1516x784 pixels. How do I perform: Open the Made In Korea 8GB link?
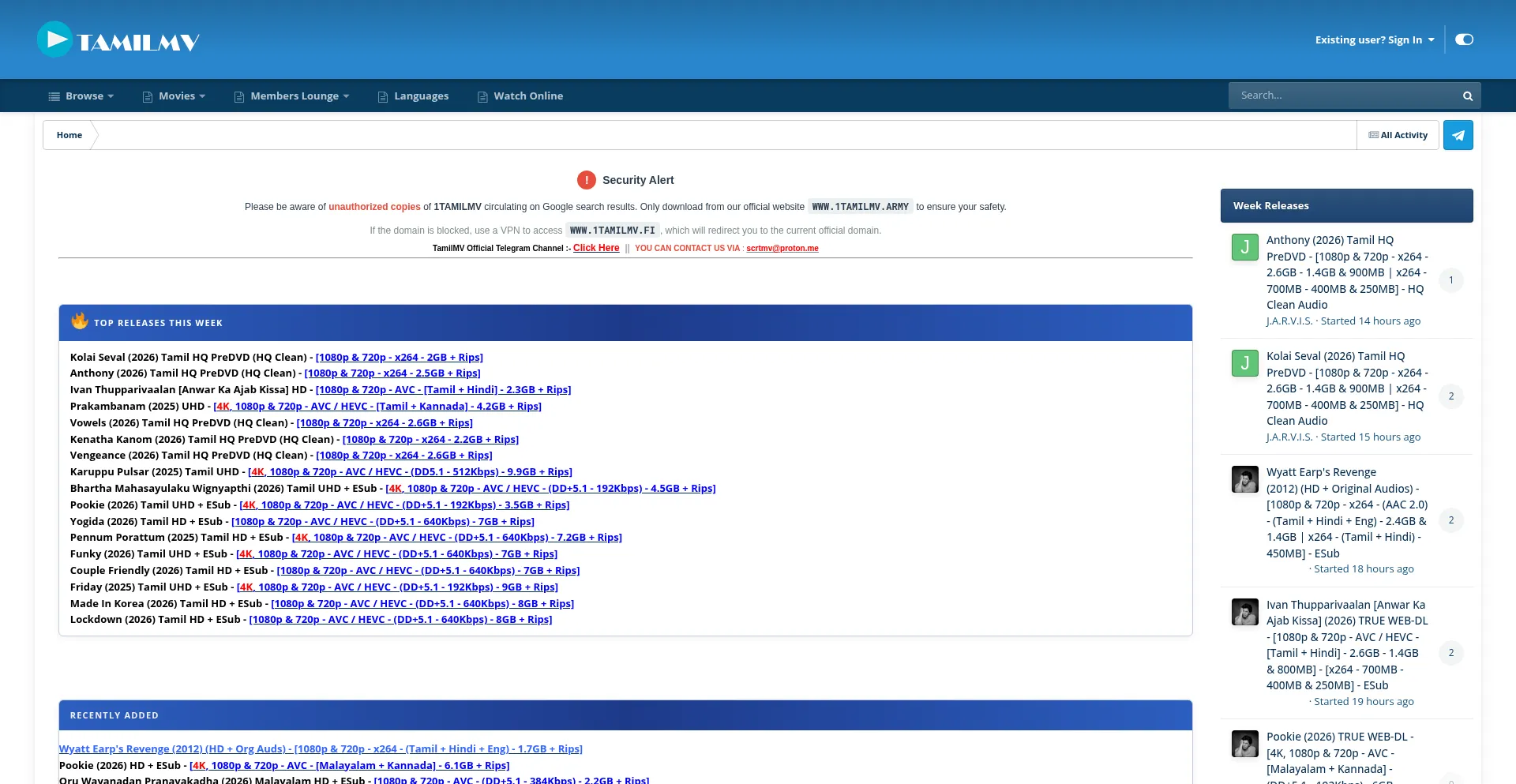[x=422, y=604]
